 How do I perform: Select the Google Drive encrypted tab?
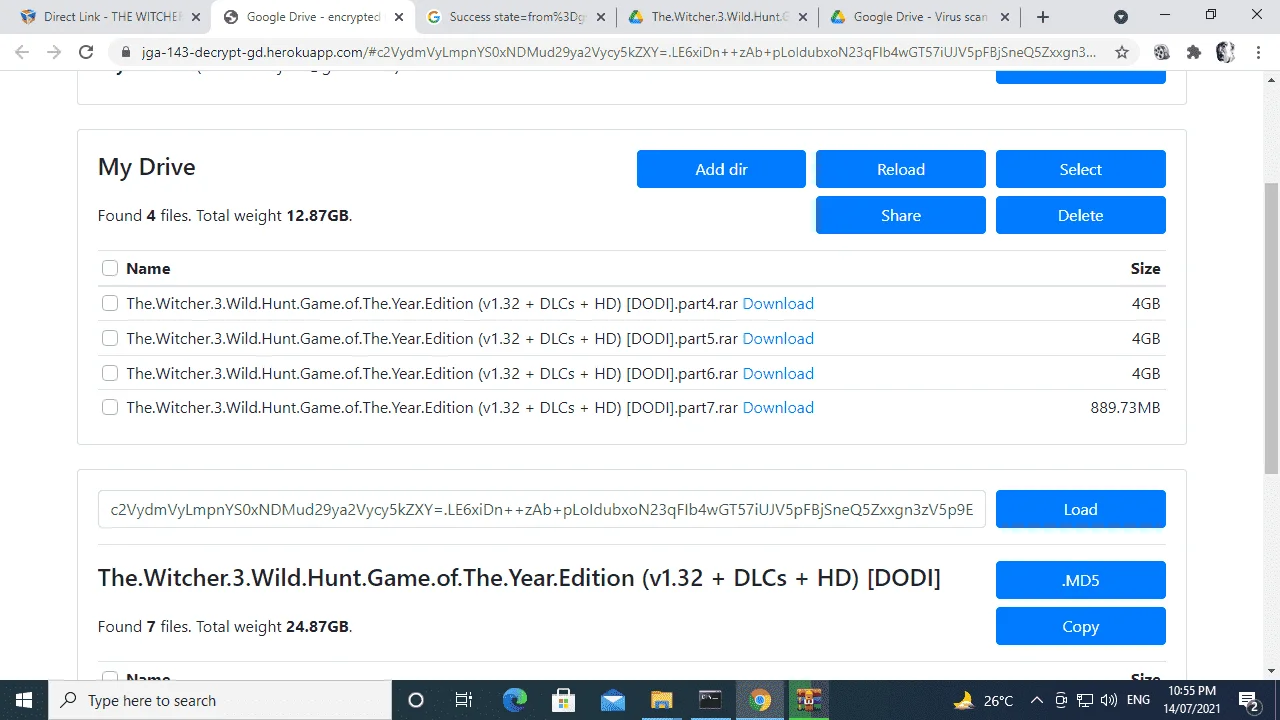pyautogui.click(x=312, y=17)
